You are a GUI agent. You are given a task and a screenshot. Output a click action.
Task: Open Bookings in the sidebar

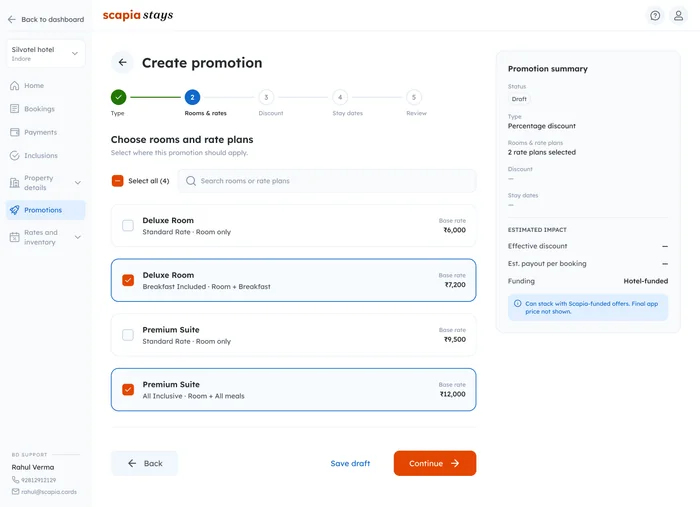pos(46,108)
